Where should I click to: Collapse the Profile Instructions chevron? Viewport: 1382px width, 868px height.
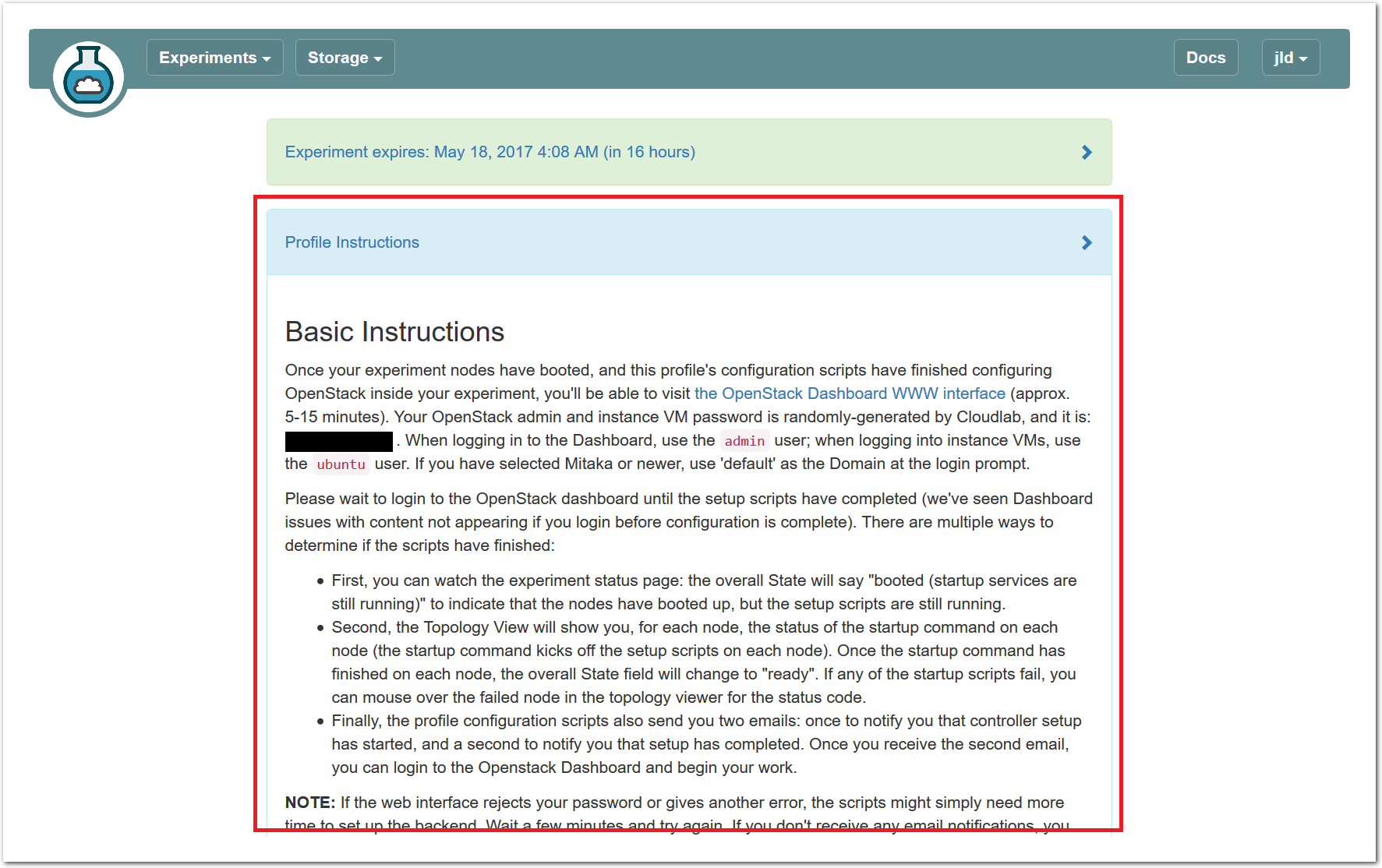pyautogui.click(x=1087, y=242)
